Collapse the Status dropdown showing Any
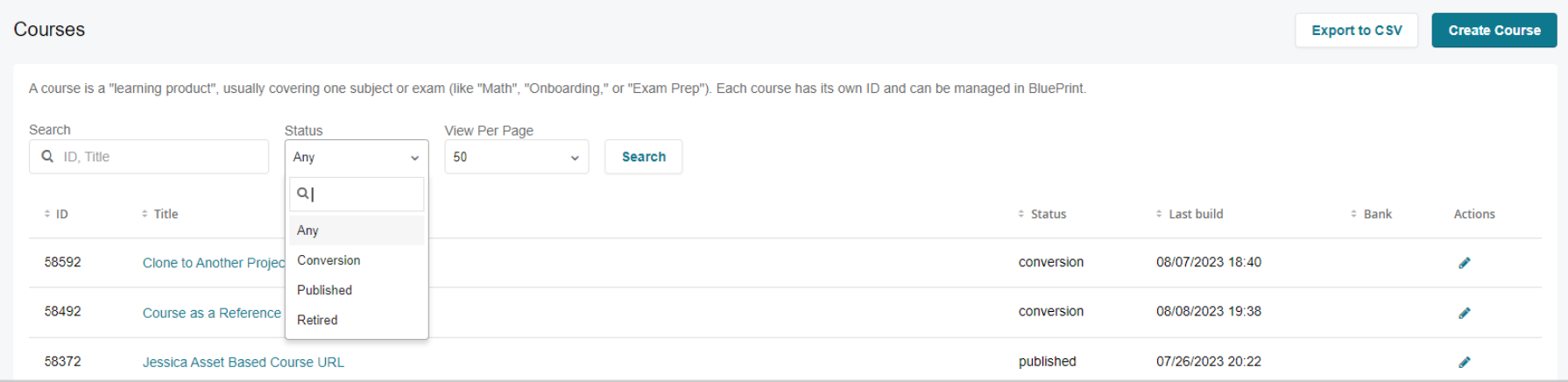Image resolution: width=1568 pixels, height=382 pixels. [357, 157]
